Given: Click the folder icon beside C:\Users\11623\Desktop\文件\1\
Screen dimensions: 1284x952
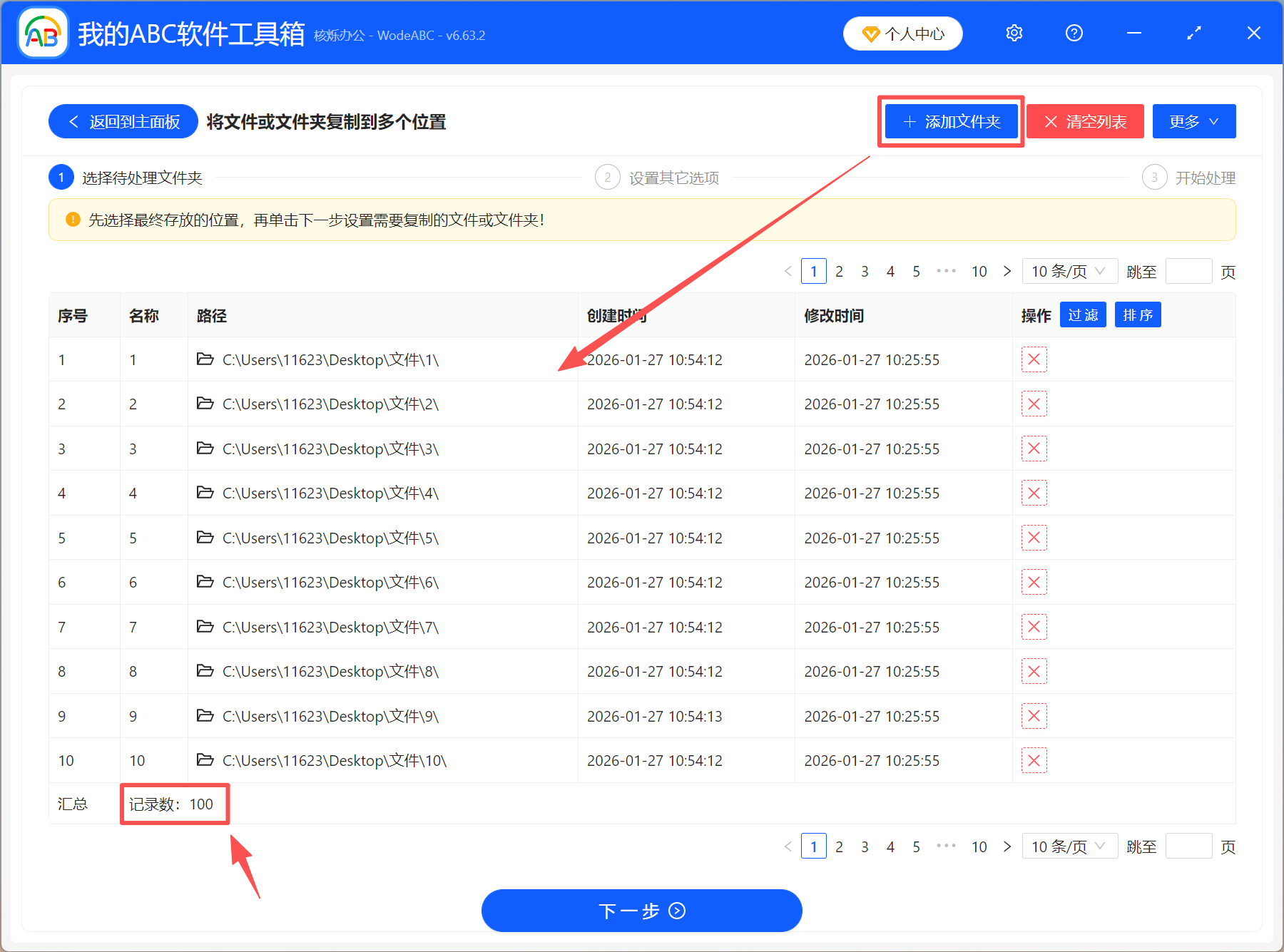Looking at the screenshot, I should point(205,359).
